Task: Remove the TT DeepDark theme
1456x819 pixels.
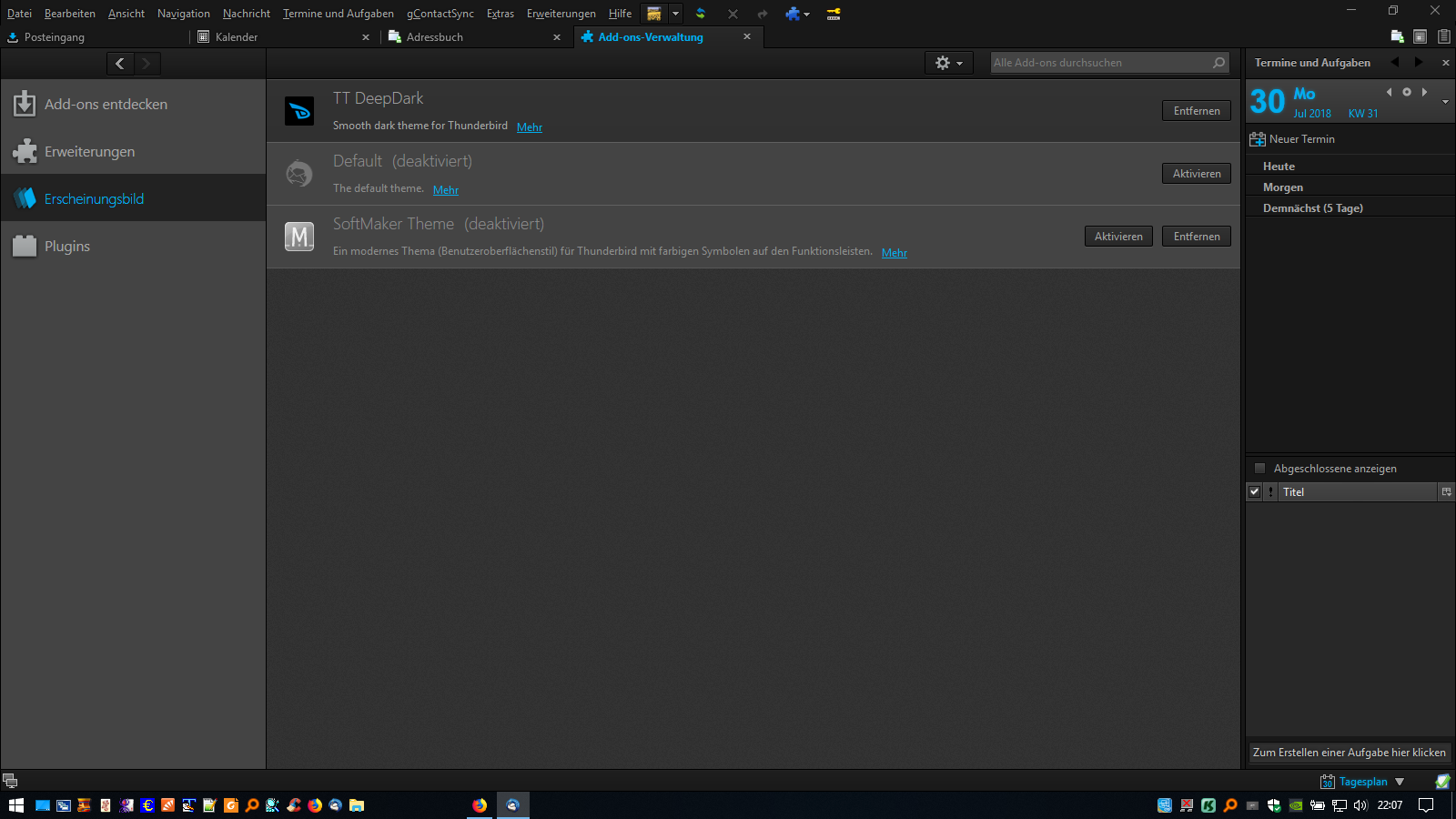Action: (1197, 110)
